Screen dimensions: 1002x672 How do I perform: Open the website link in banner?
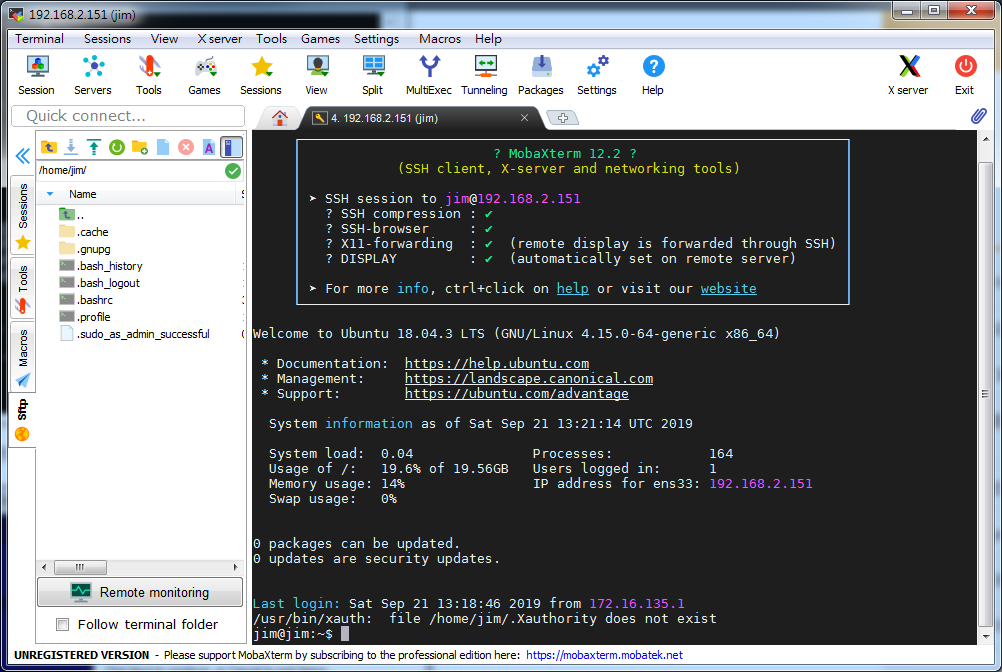tap(728, 289)
